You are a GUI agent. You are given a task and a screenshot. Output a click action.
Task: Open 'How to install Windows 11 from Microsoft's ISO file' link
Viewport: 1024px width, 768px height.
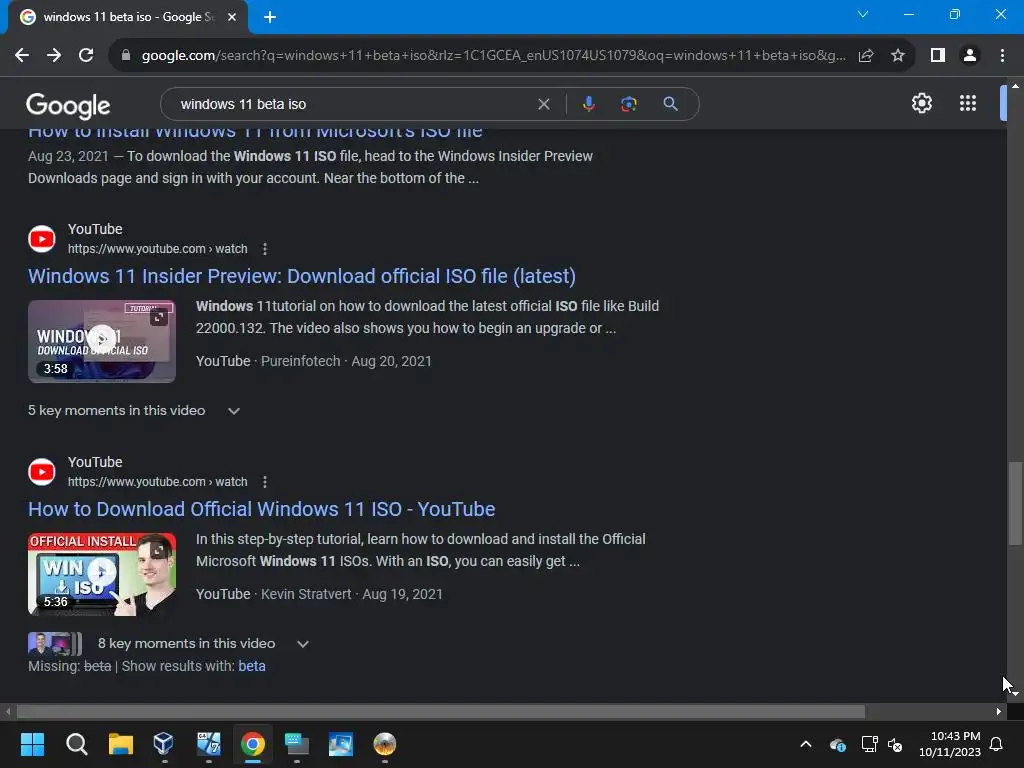click(x=255, y=133)
